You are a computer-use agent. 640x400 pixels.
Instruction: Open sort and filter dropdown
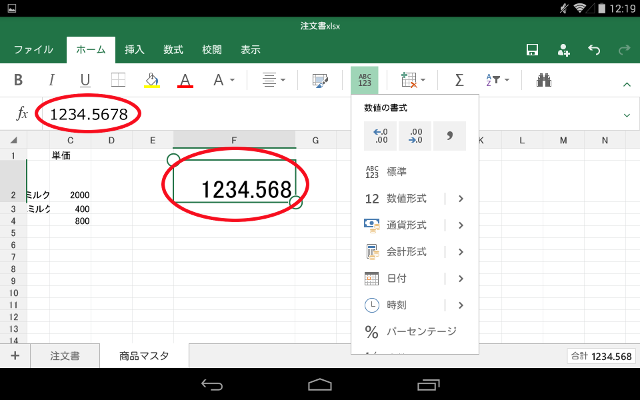(497, 80)
